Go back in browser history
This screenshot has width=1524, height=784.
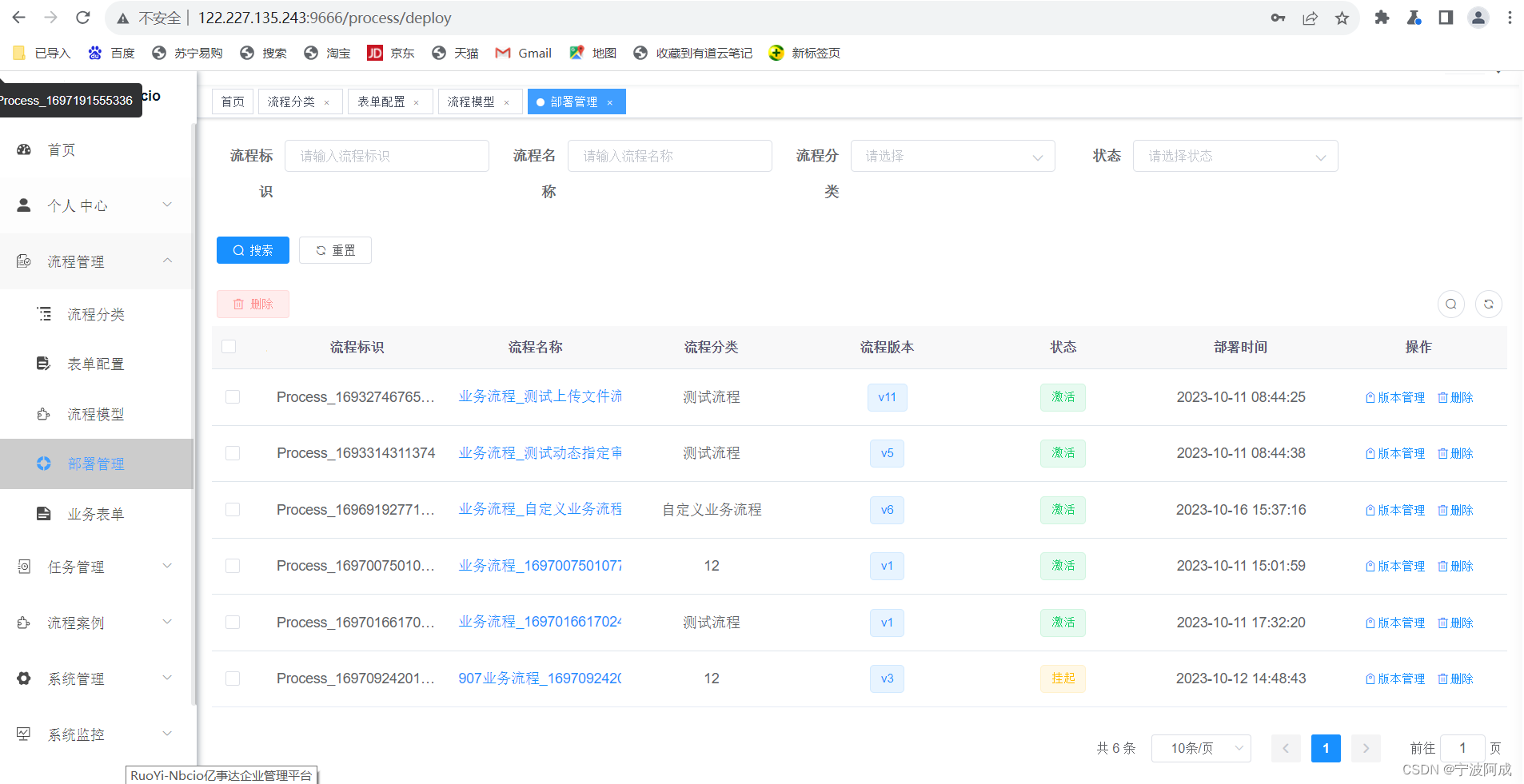19,18
